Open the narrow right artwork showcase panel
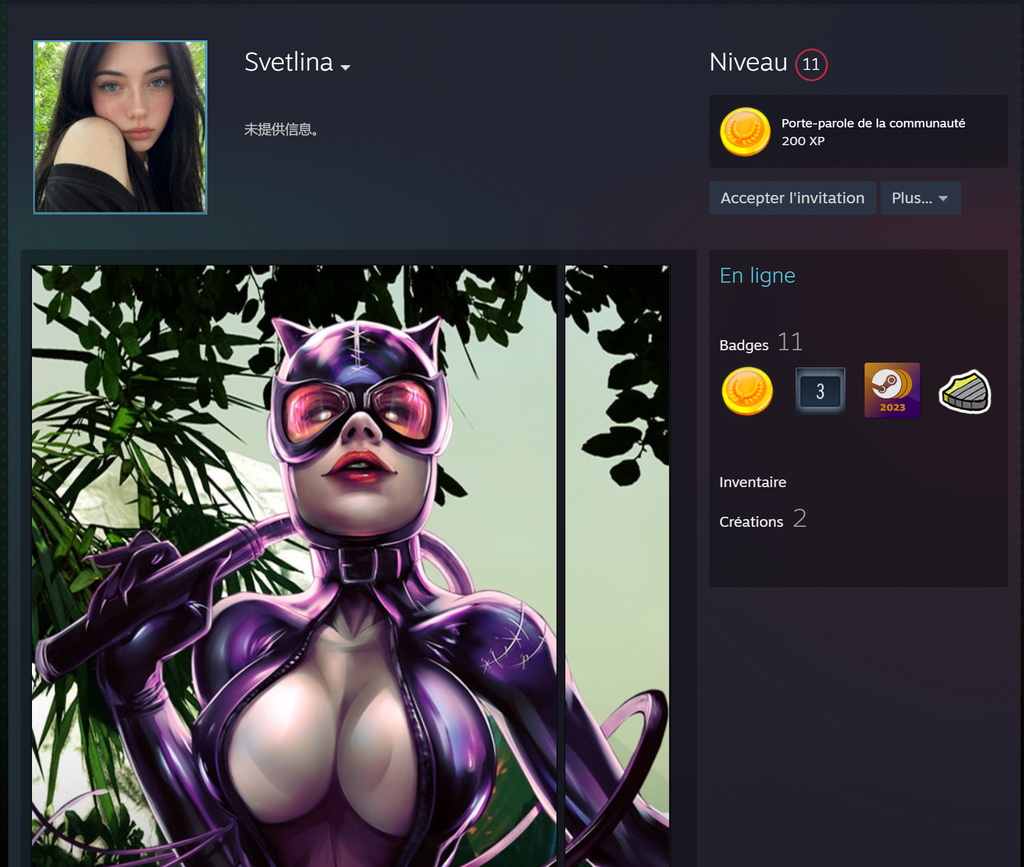This screenshot has height=867, width=1024. (x=616, y=566)
